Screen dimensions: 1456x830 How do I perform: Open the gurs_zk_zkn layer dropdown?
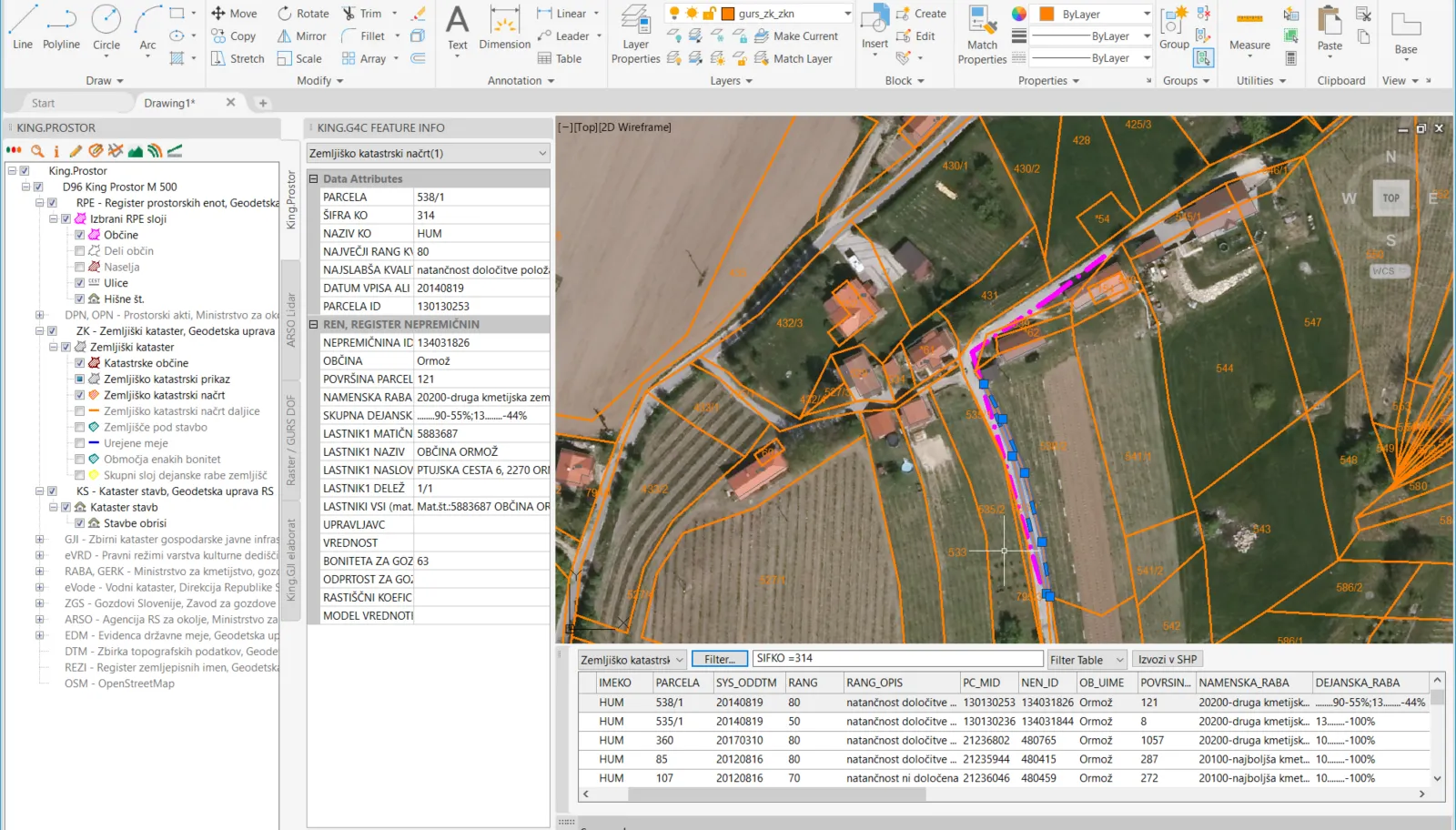847,14
